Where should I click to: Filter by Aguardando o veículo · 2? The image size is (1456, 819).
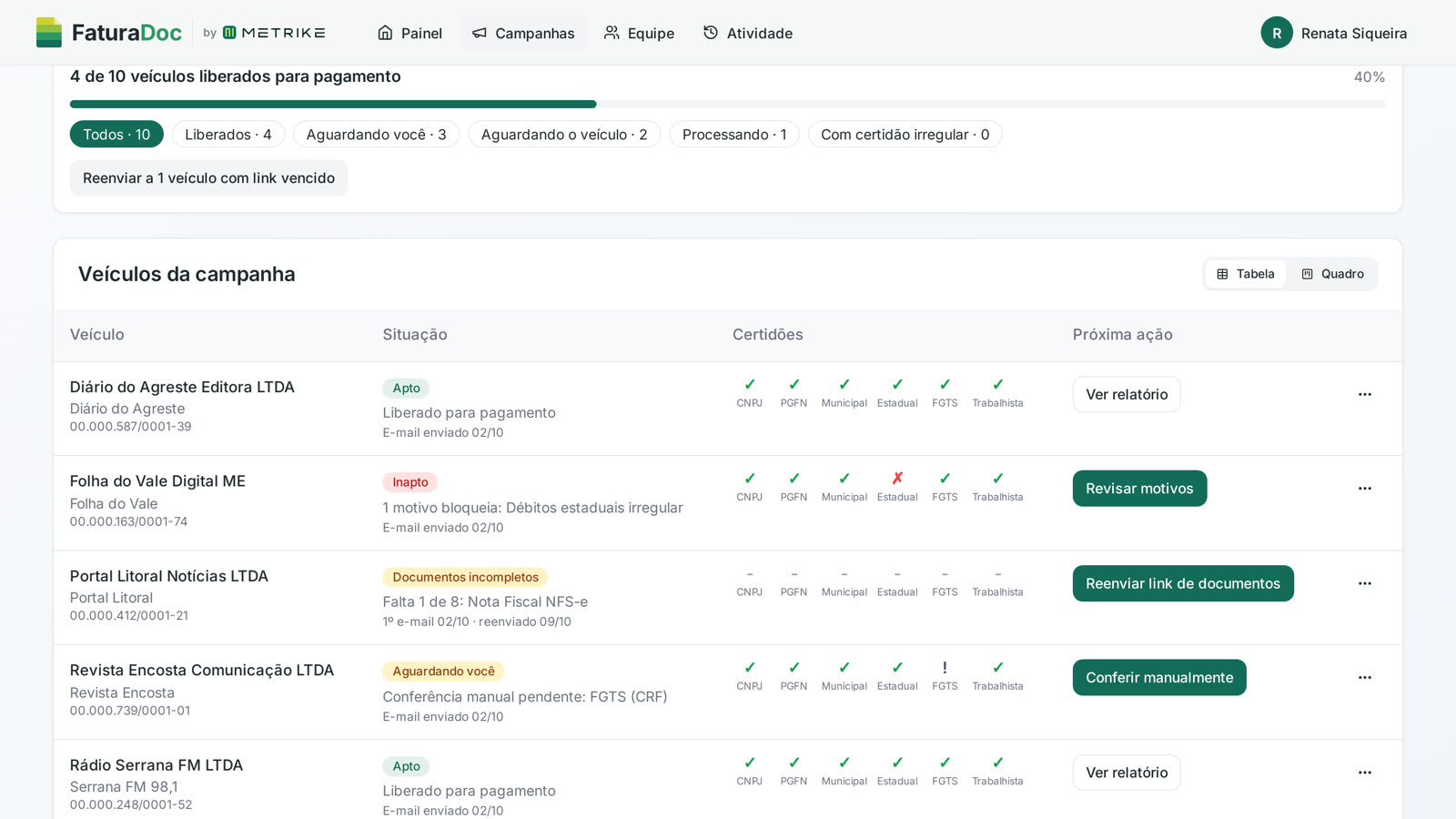[564, 135]
